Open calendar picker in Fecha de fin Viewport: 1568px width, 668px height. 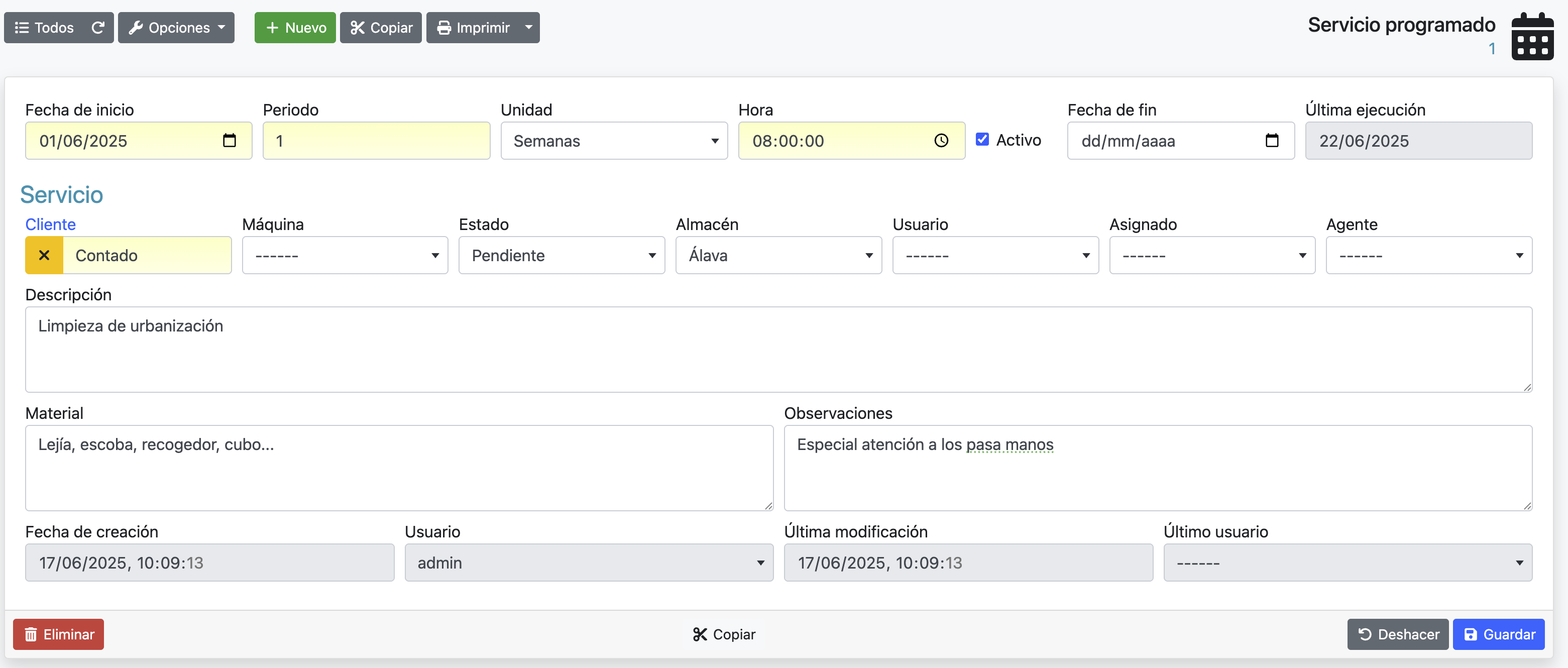pyautogui.click(x=1272, y=141)
